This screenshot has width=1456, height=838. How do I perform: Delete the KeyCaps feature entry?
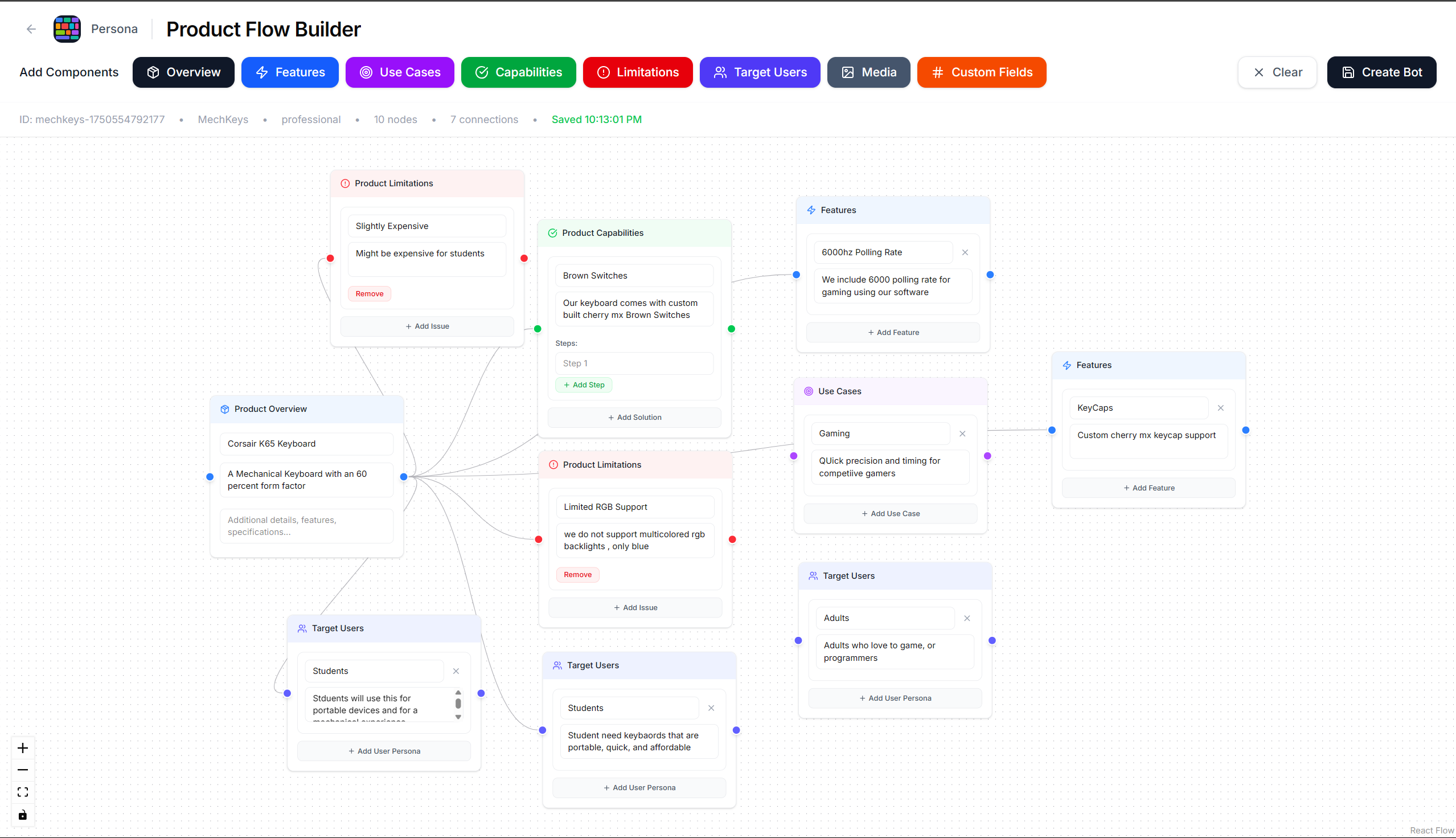click(1220, 407)
